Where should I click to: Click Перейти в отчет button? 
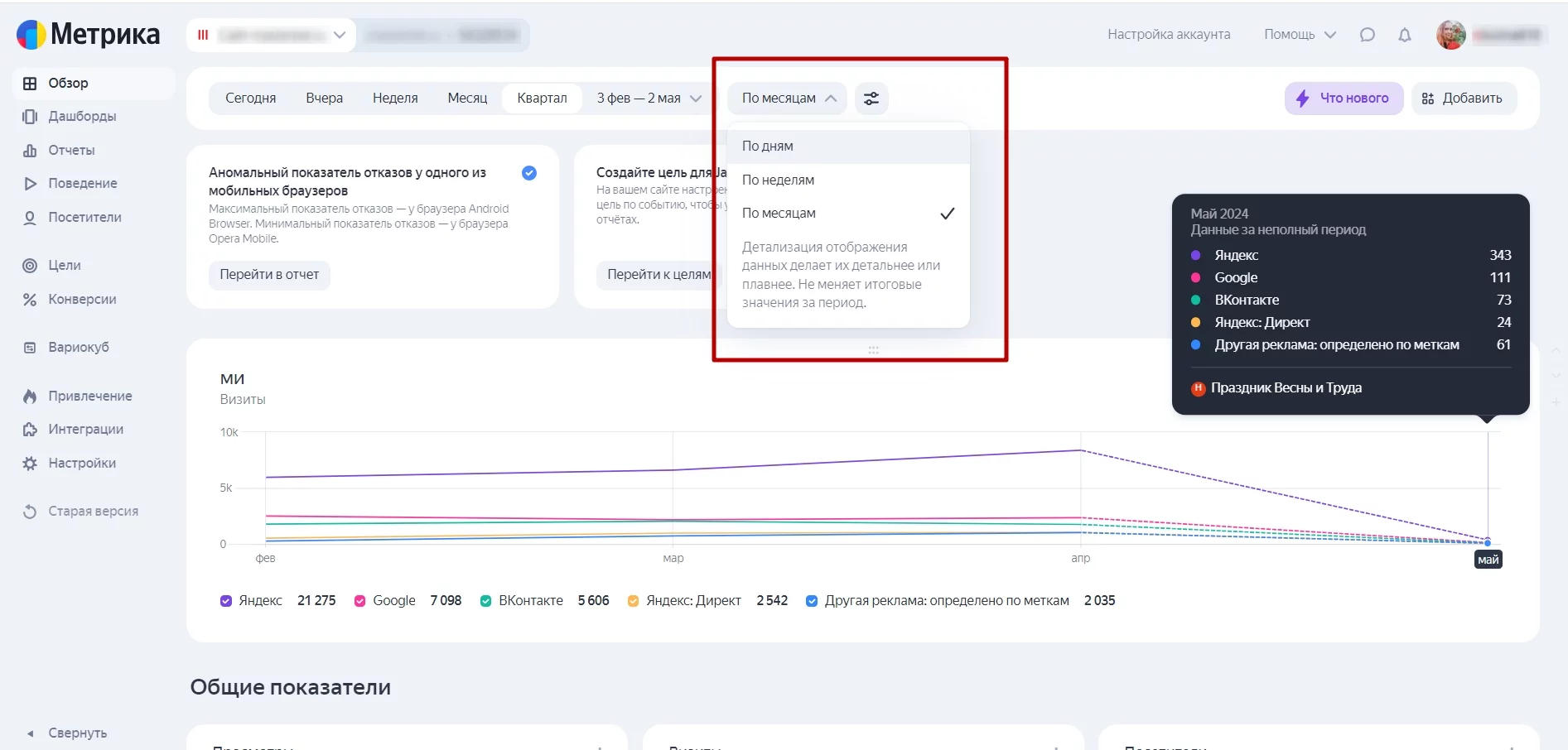tap(269, 274)
